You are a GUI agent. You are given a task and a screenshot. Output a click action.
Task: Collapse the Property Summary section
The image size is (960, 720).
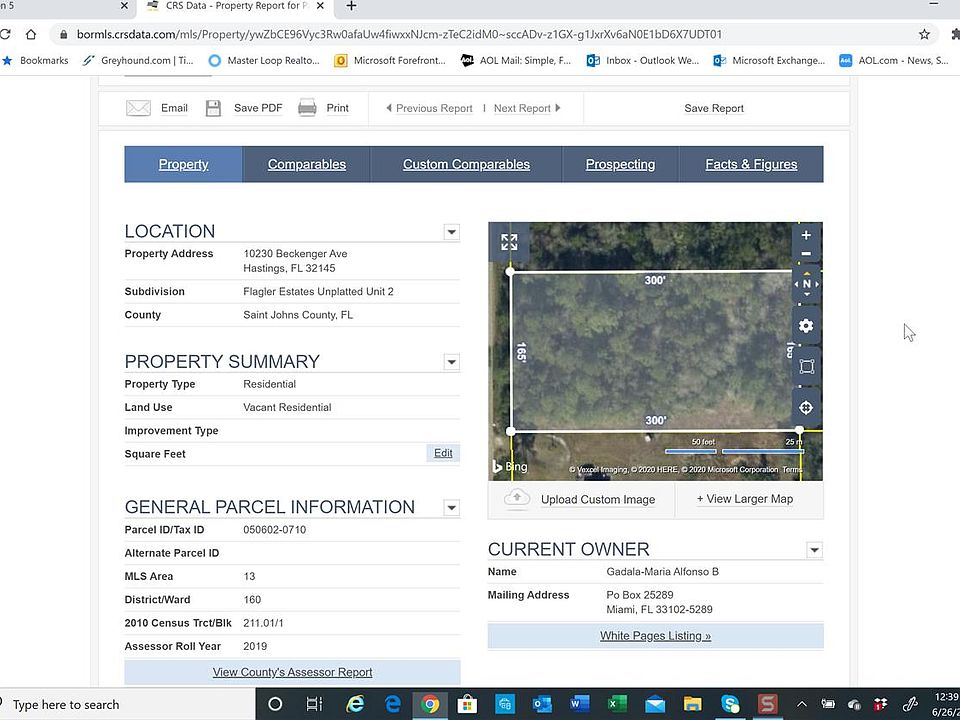pyautogui.click(x=451, y=362)
